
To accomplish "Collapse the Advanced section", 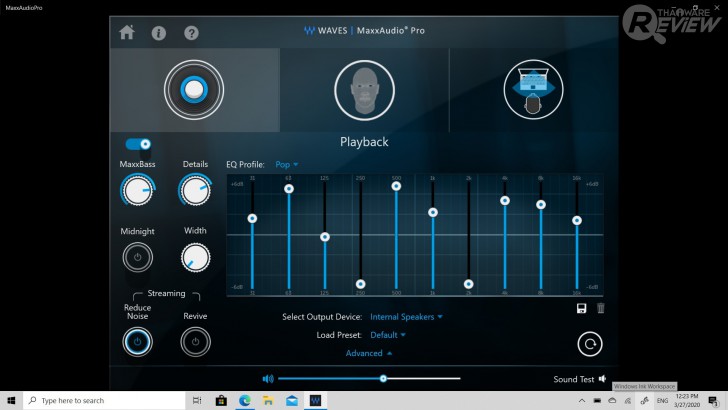I will point(369,353).
